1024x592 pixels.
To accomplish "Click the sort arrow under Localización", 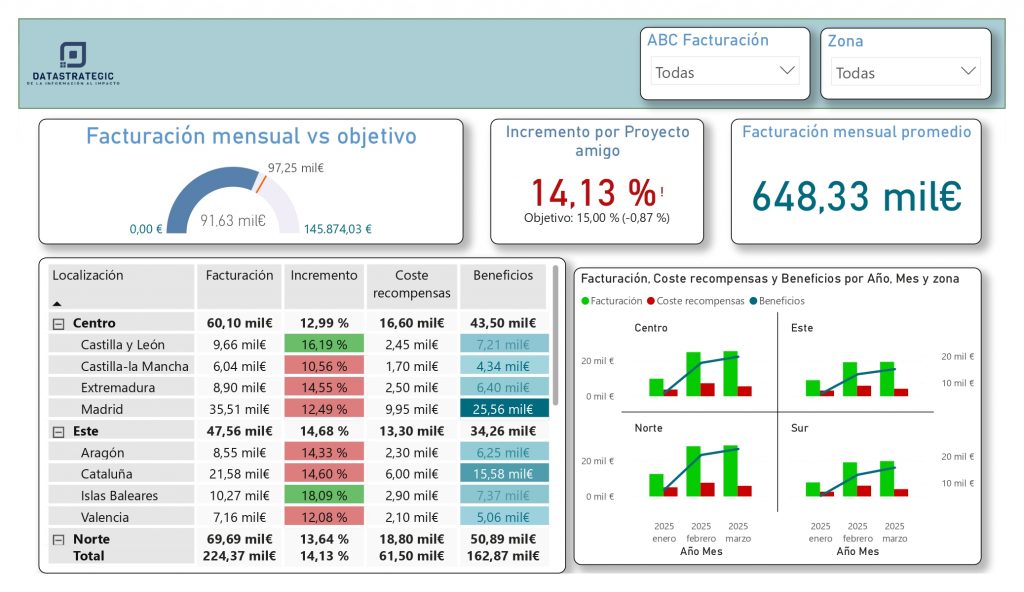I will [57, 302].
